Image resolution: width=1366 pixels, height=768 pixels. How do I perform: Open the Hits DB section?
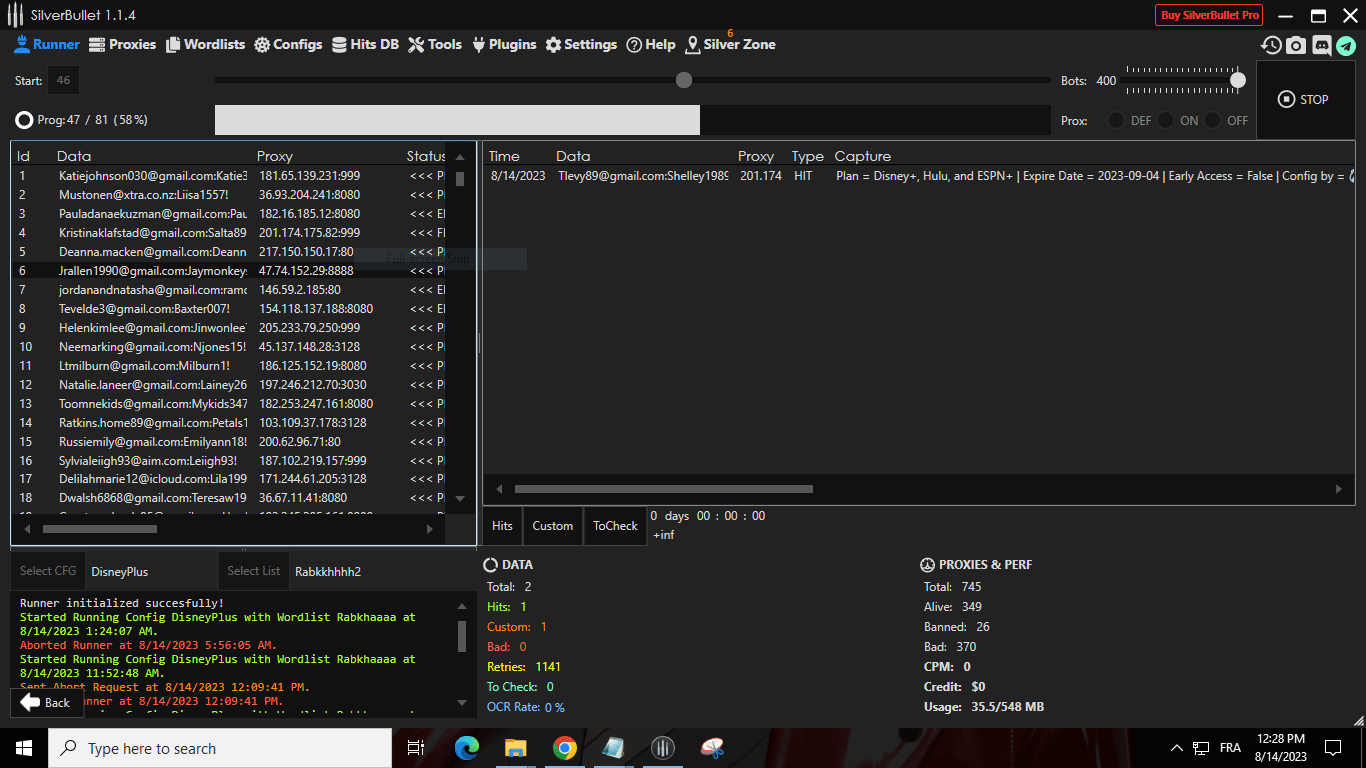click(365, 44)
